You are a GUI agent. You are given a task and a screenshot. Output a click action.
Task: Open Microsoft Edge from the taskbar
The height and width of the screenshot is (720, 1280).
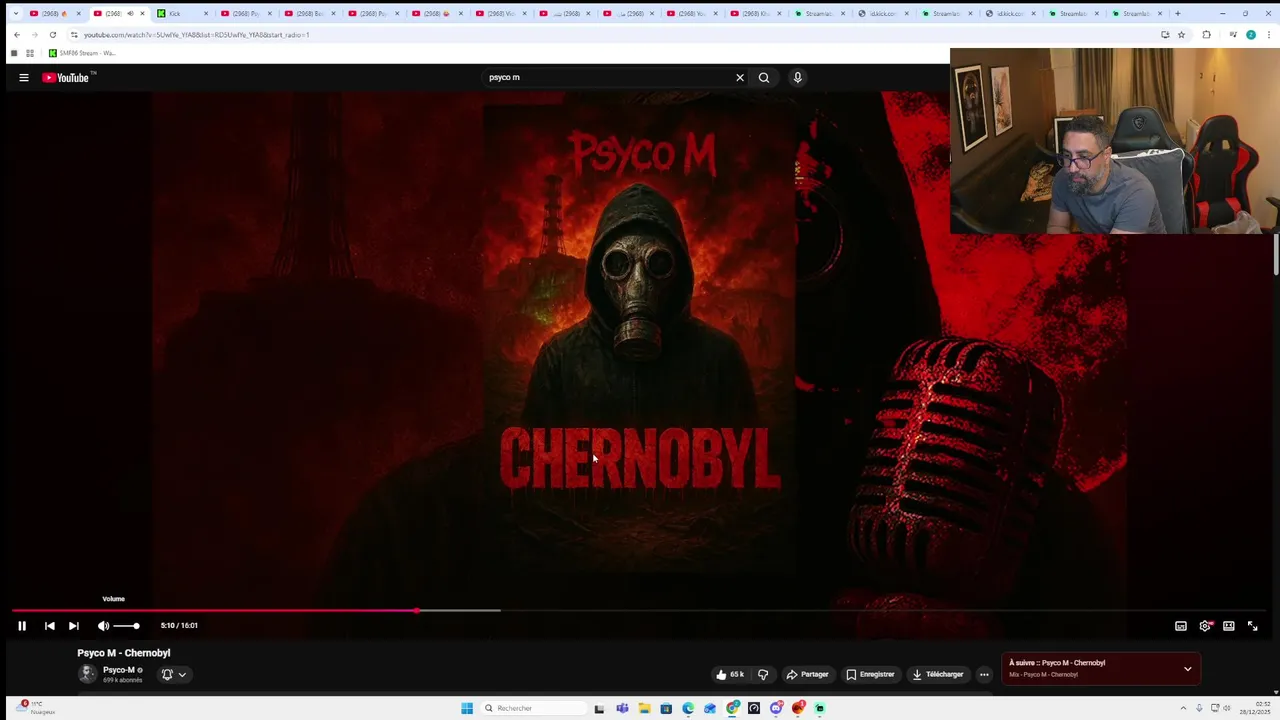tap(688, 708)
